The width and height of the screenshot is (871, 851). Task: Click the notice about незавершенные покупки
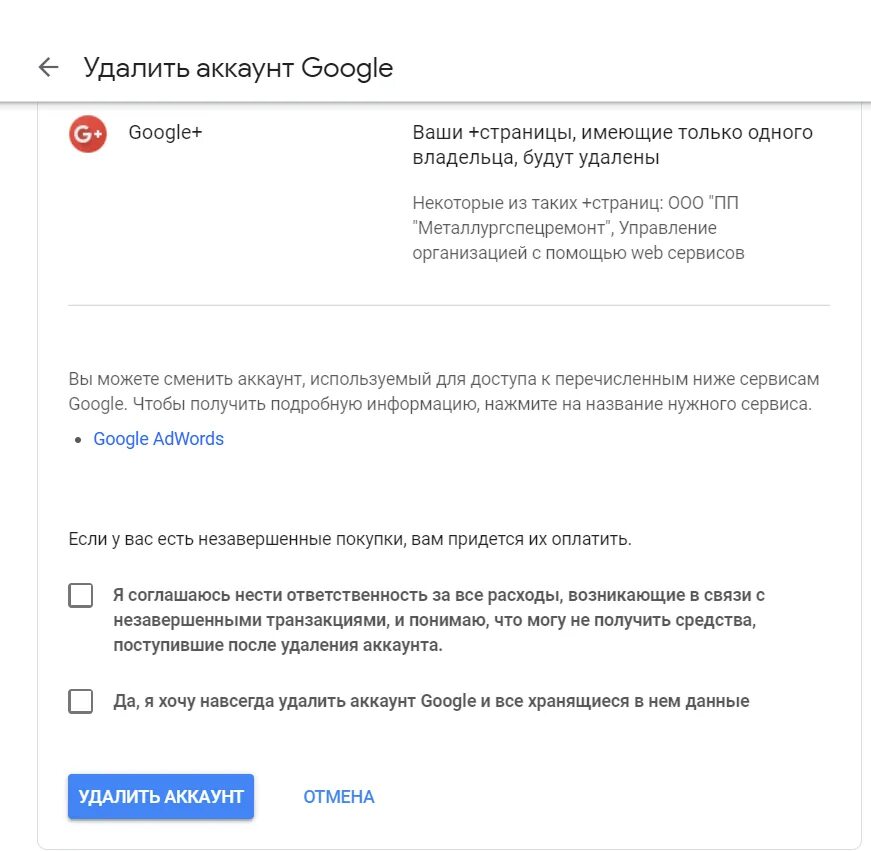pyautogui.click(x=350, y=539)
